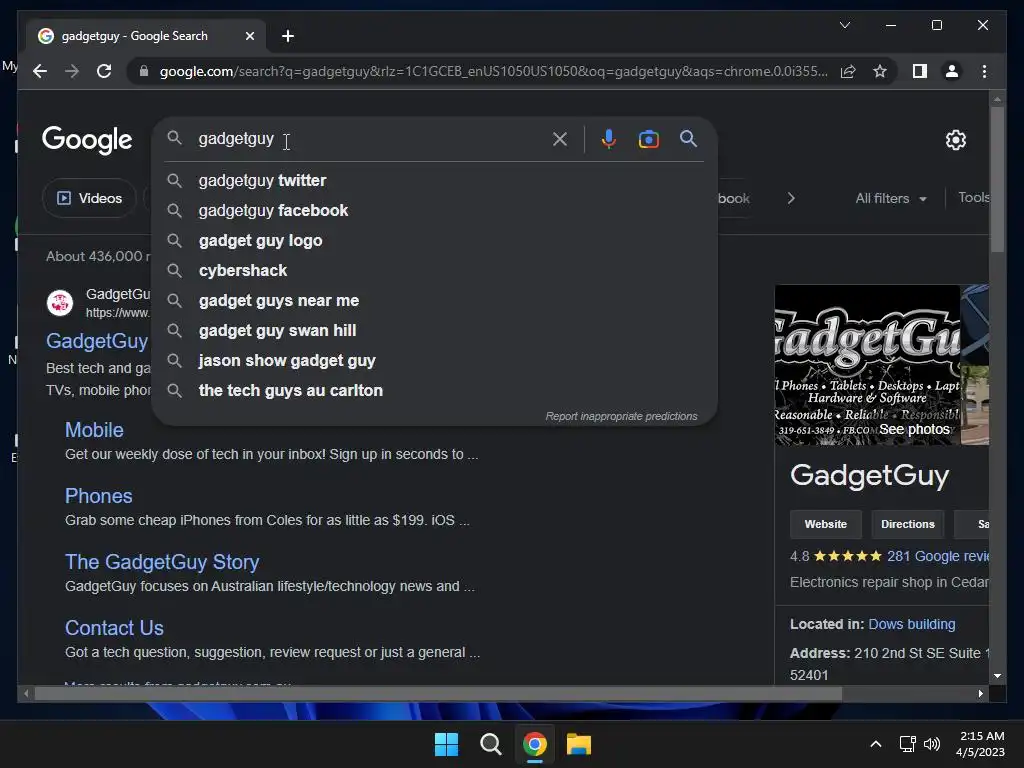
Task: Open File Explorer from taskbar
Action: (579, 744)
